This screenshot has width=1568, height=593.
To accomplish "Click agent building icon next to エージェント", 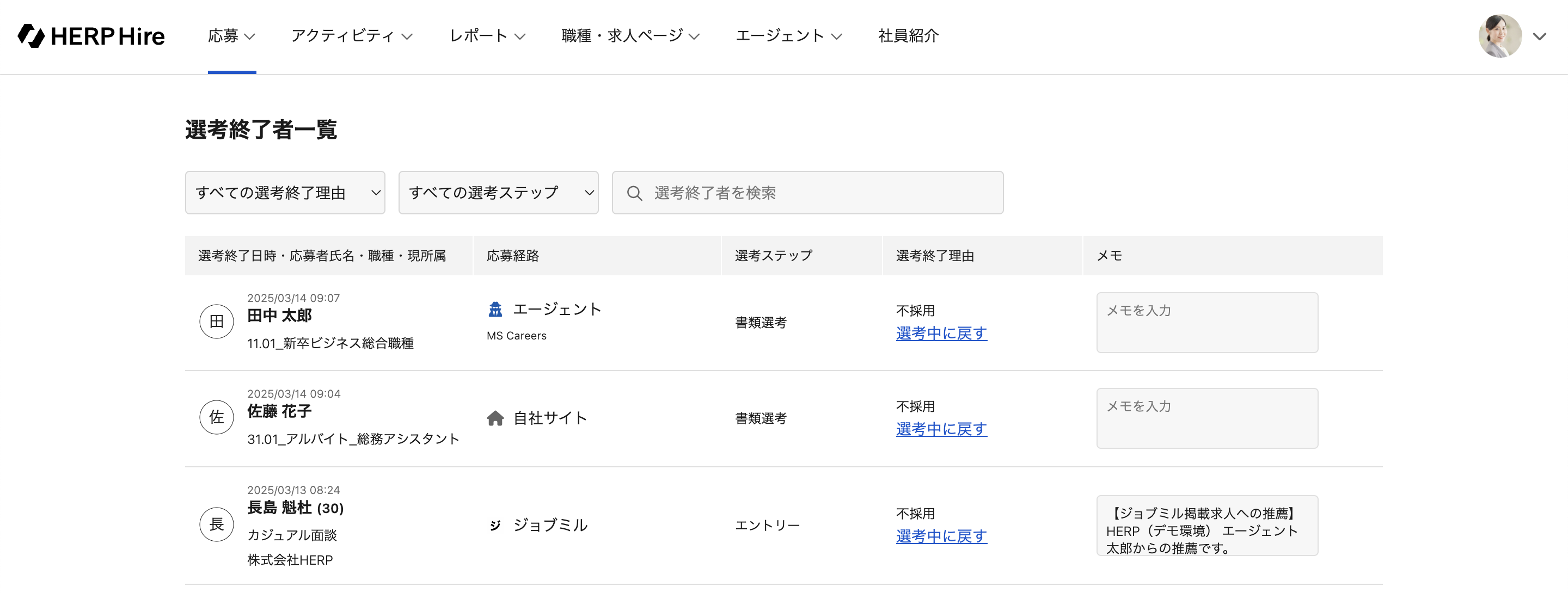I will [x=495, y=310].
